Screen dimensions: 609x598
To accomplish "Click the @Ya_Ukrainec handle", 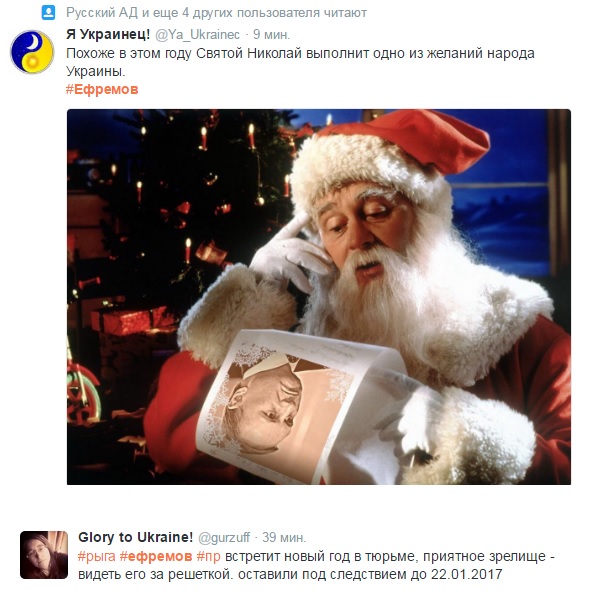I will pyautogui.click(x=198, y=35).
